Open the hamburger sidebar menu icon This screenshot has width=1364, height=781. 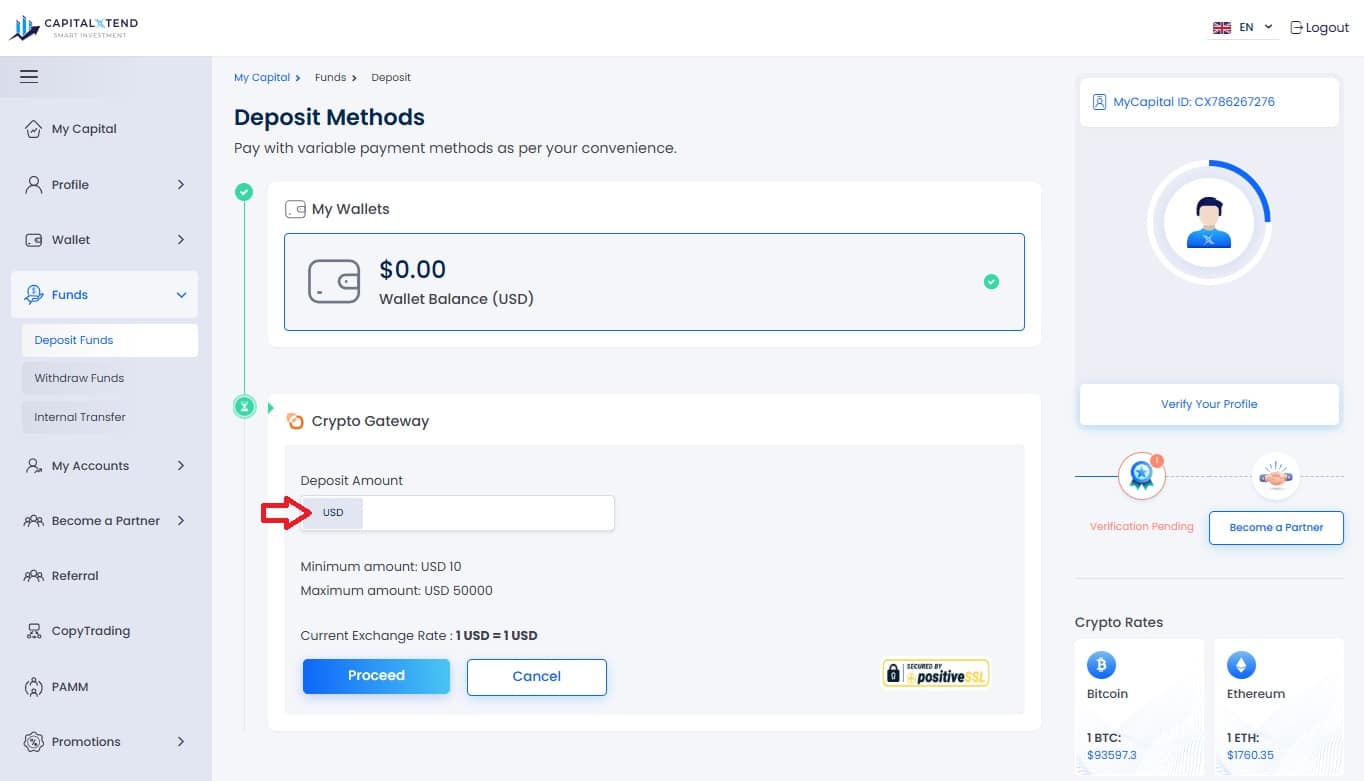(x=29, y=76)
